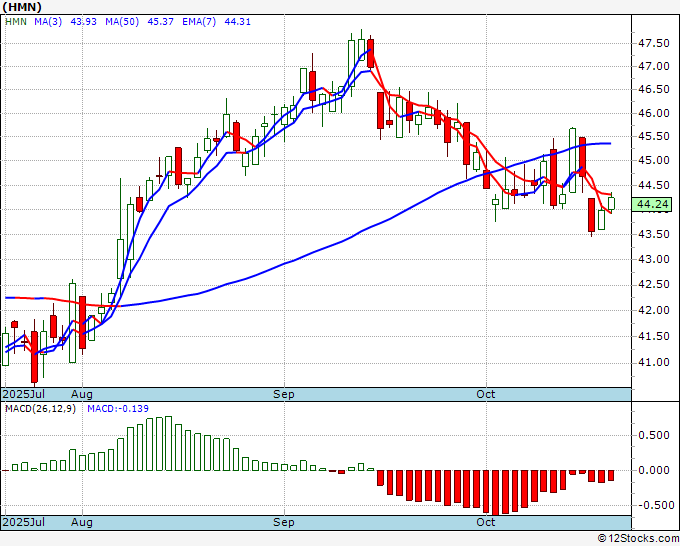Click the HMN legend label
Viewport: 680px width, 546px height.
pyautogui.click(x=16, y=22)
